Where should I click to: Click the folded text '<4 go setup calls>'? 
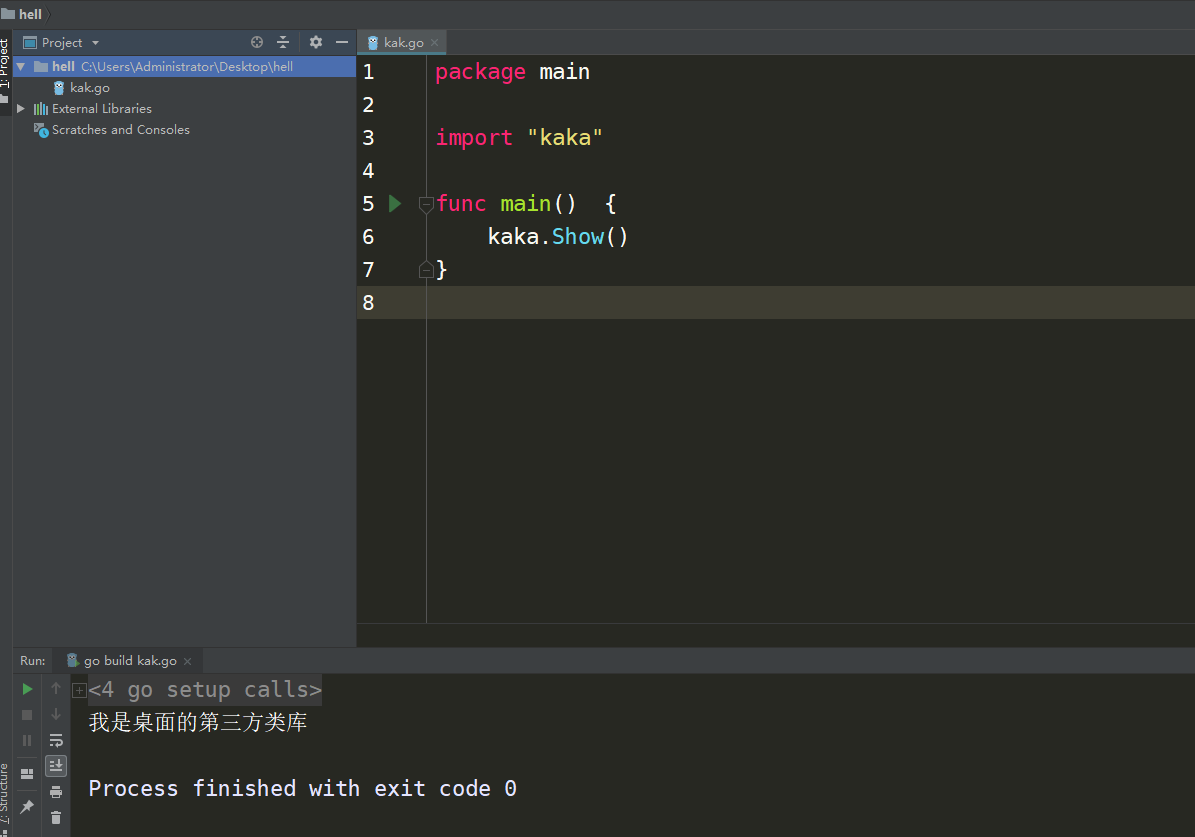[205, 690]
